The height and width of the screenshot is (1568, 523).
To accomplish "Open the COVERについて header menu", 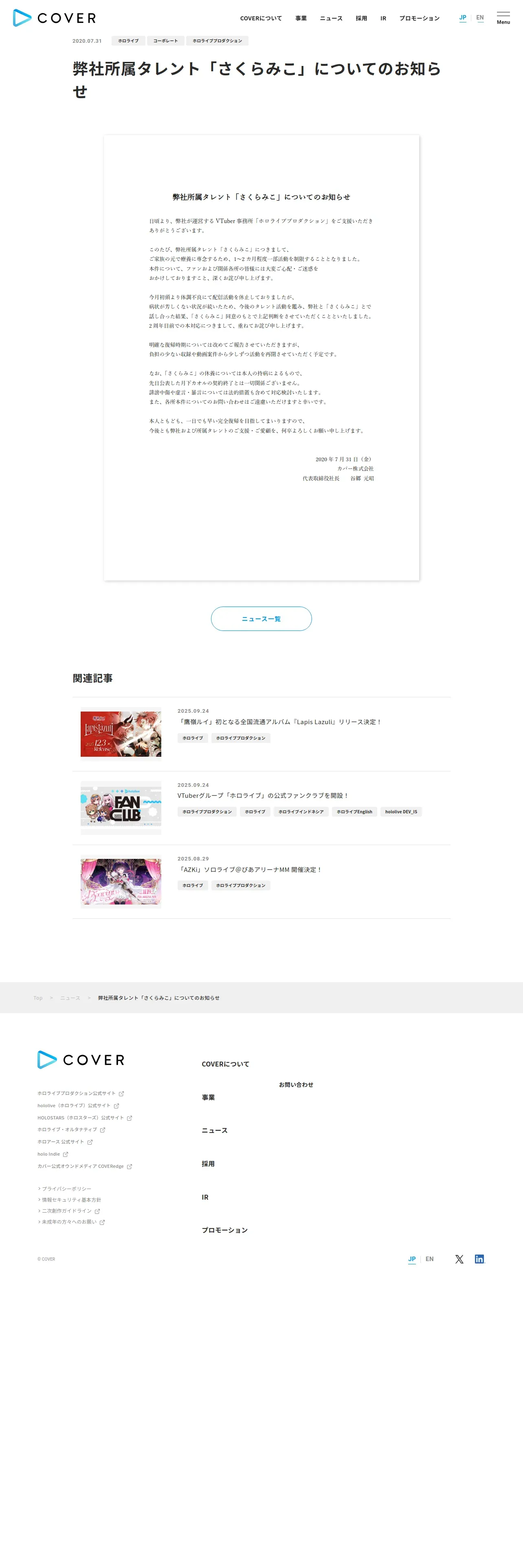I will tap(261, 18).
